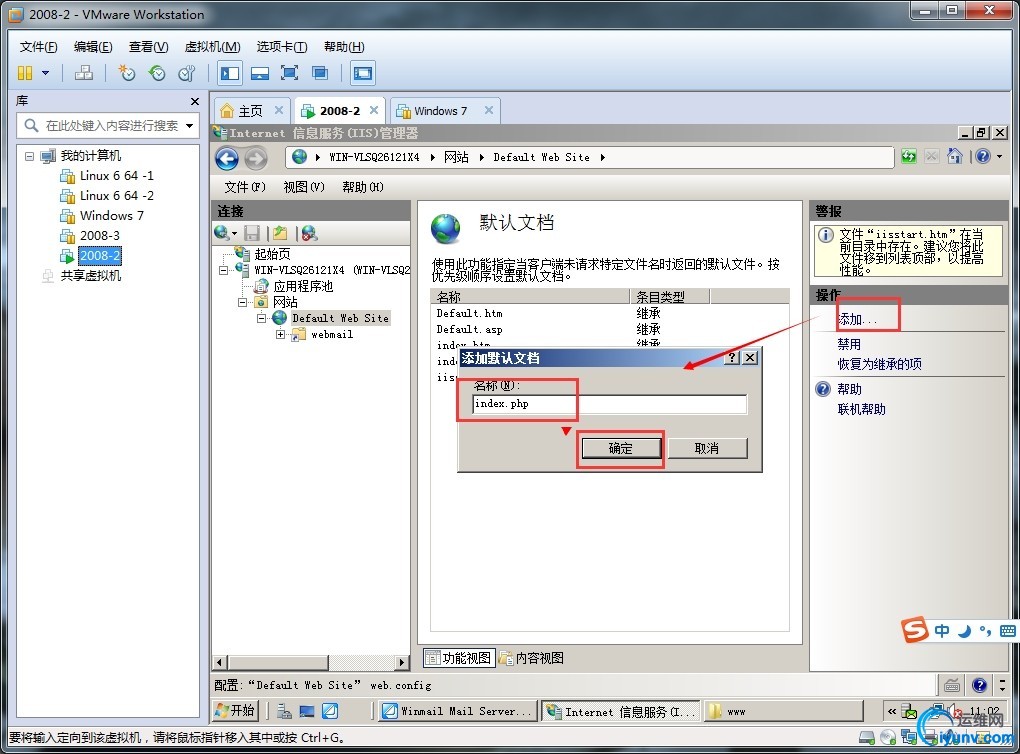Collapse the Default Web Site node
This screenshot has height=754, width=1020.
[x=262, y=319]
